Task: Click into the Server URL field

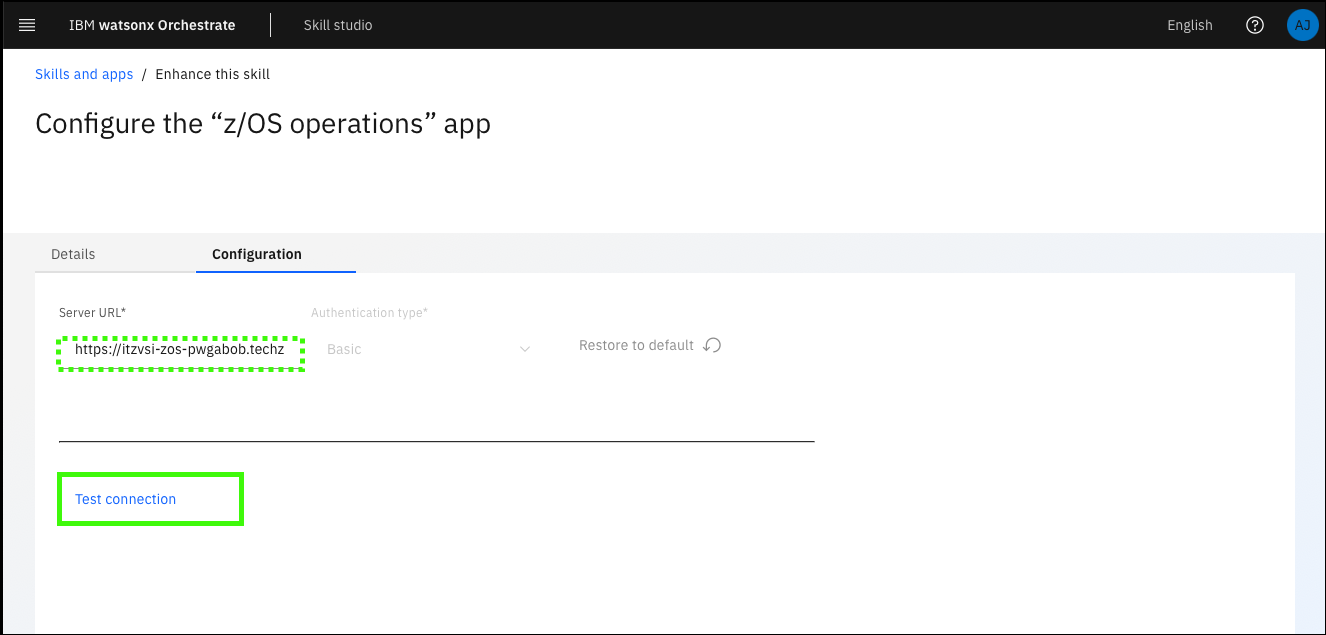Action: (180, 350)
